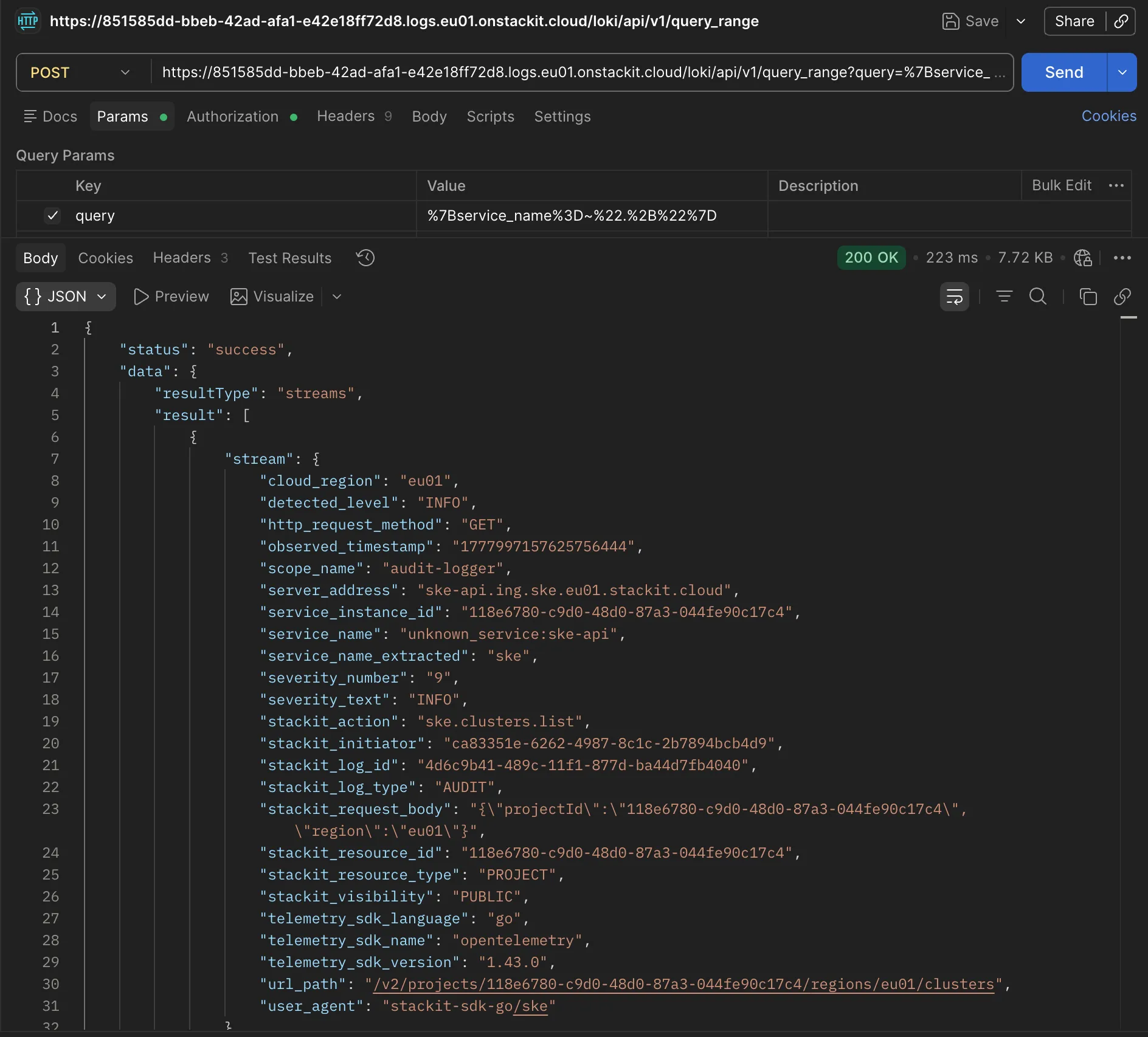1148x1037 pixels.
Task: Click Bulk Edit for query params
Action: 1062,185
